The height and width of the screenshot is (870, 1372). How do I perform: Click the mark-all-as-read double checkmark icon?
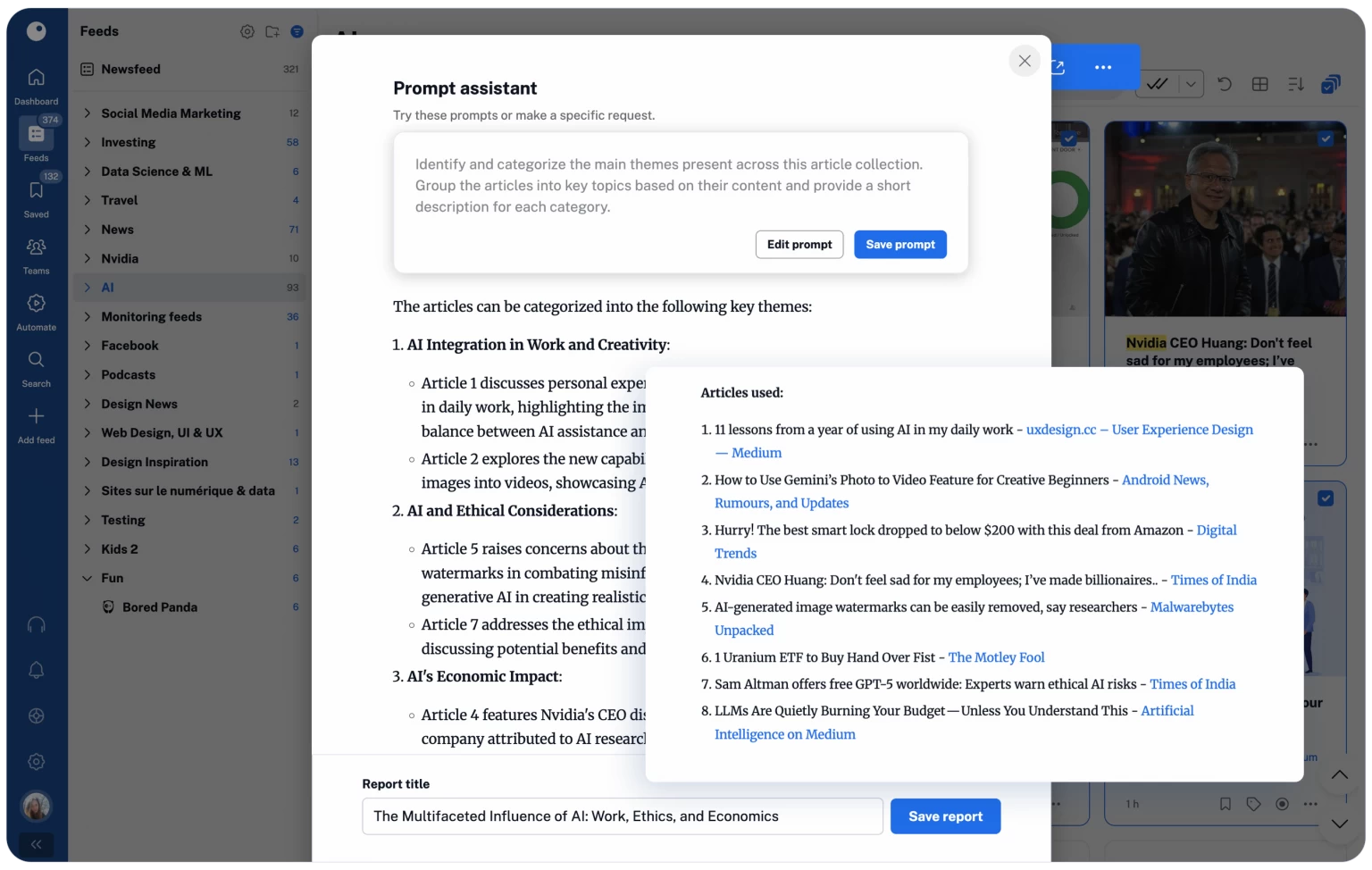tap(1159, 83)
